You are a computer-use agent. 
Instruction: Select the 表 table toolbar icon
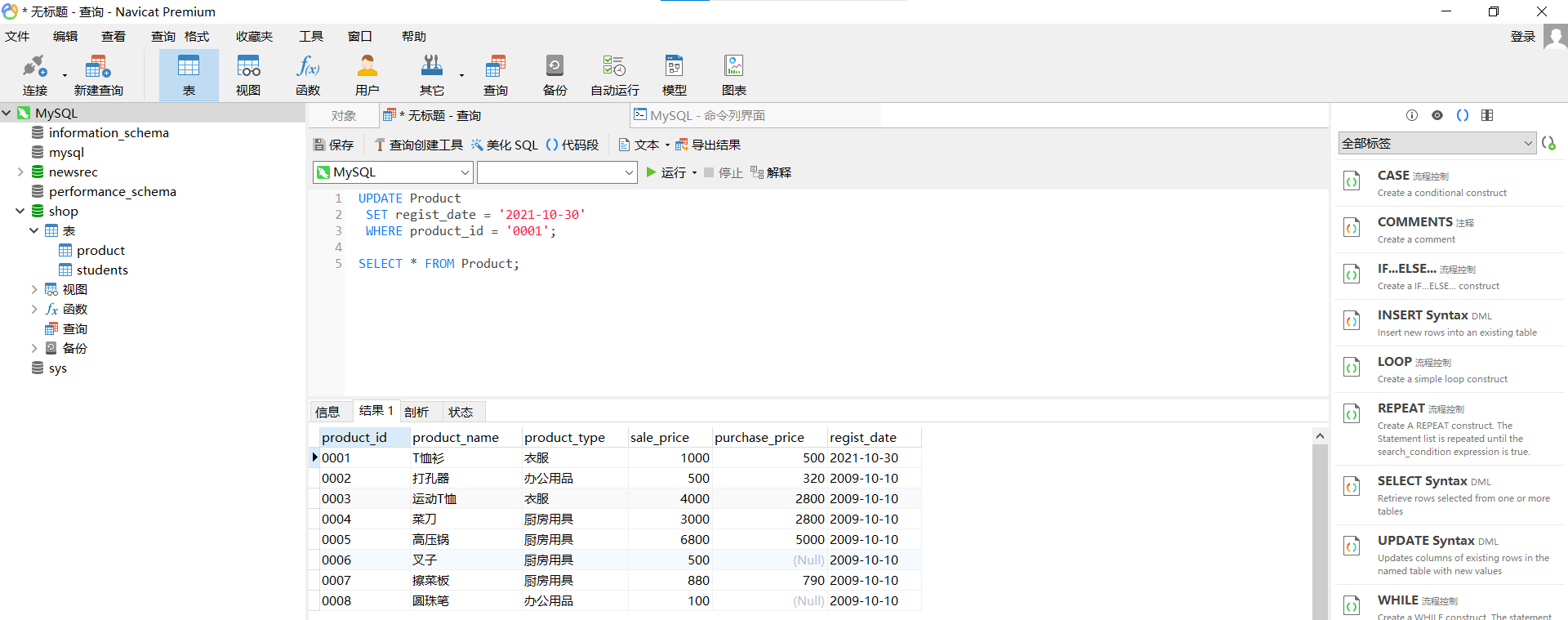[189, 75]
